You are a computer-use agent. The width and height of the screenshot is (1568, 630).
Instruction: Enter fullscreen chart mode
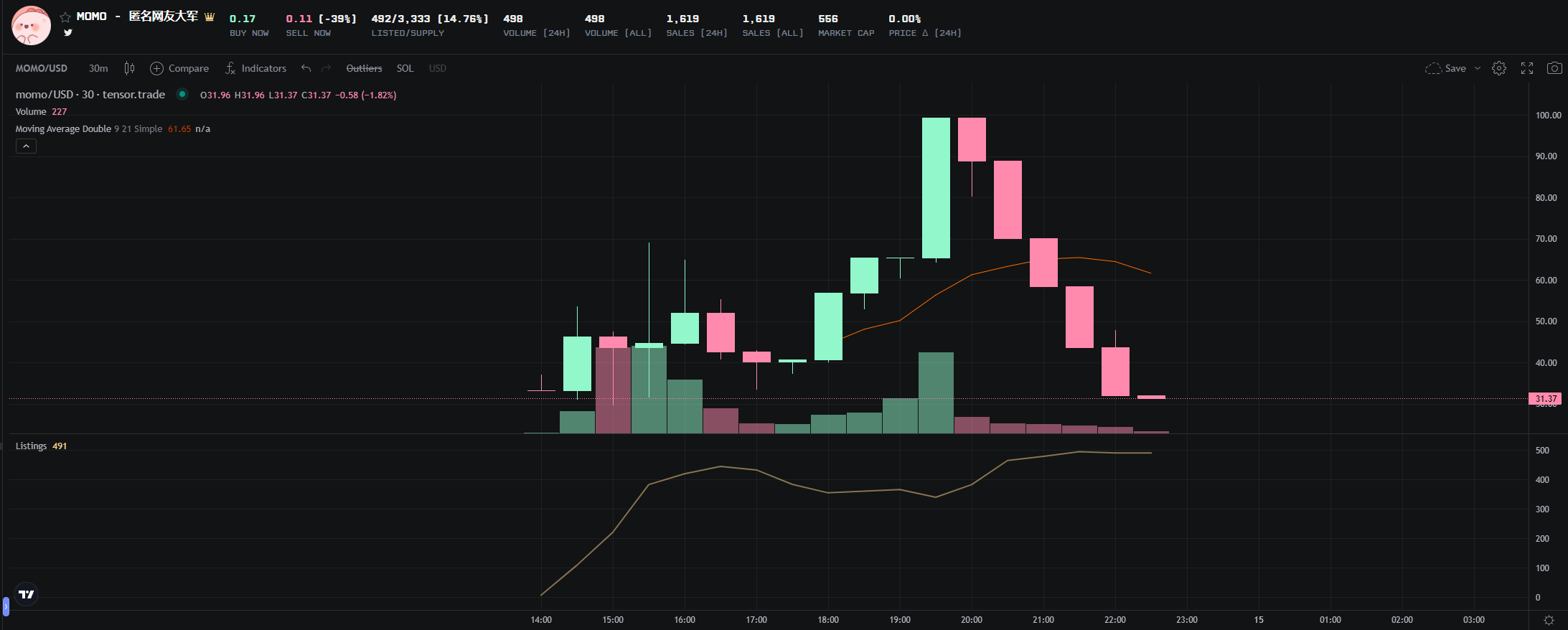[1527, 68]
